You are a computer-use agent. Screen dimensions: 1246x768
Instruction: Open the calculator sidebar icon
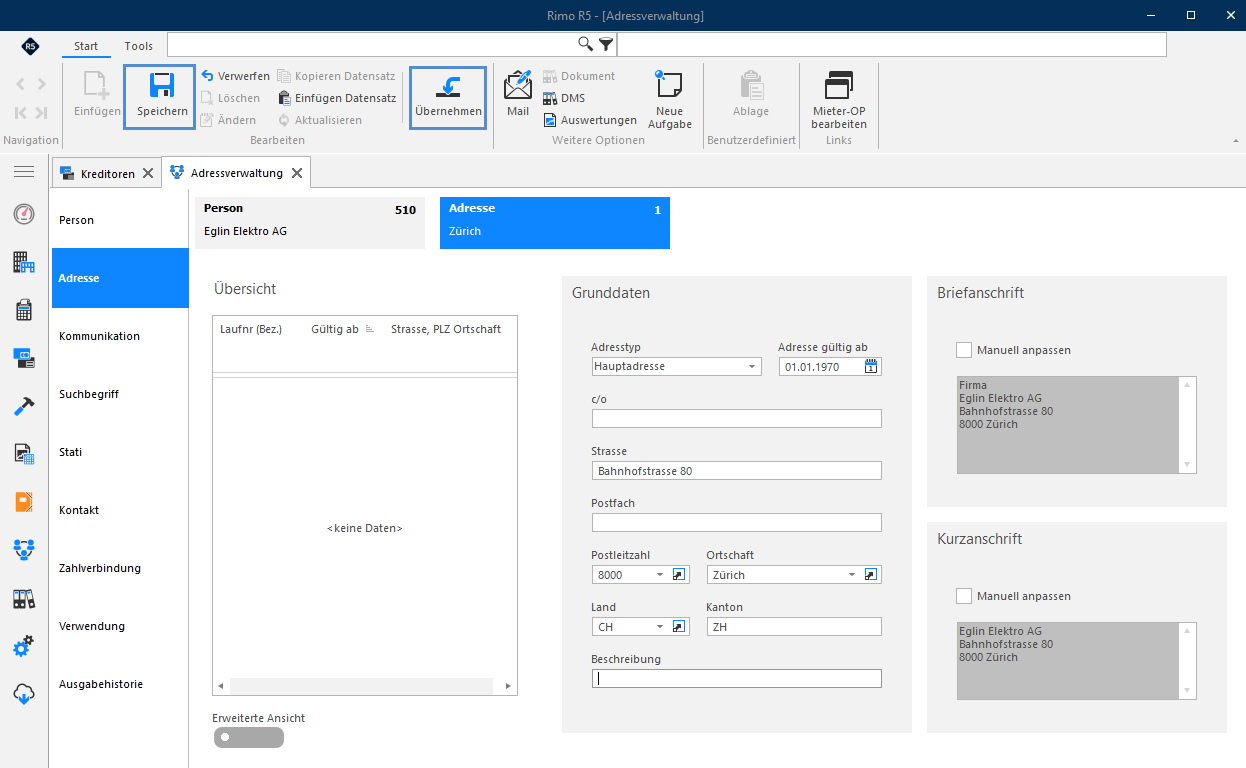(x=24, y=310)
